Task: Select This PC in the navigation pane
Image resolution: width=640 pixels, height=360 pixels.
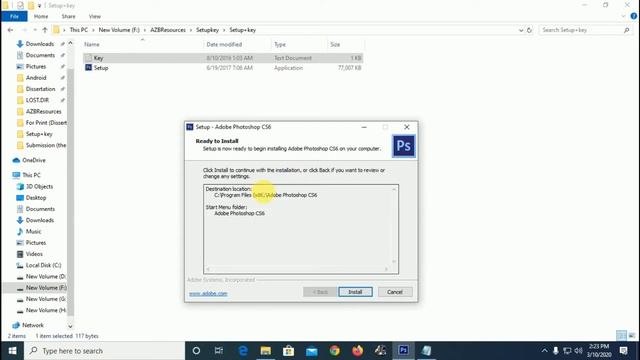Action: 31,175
